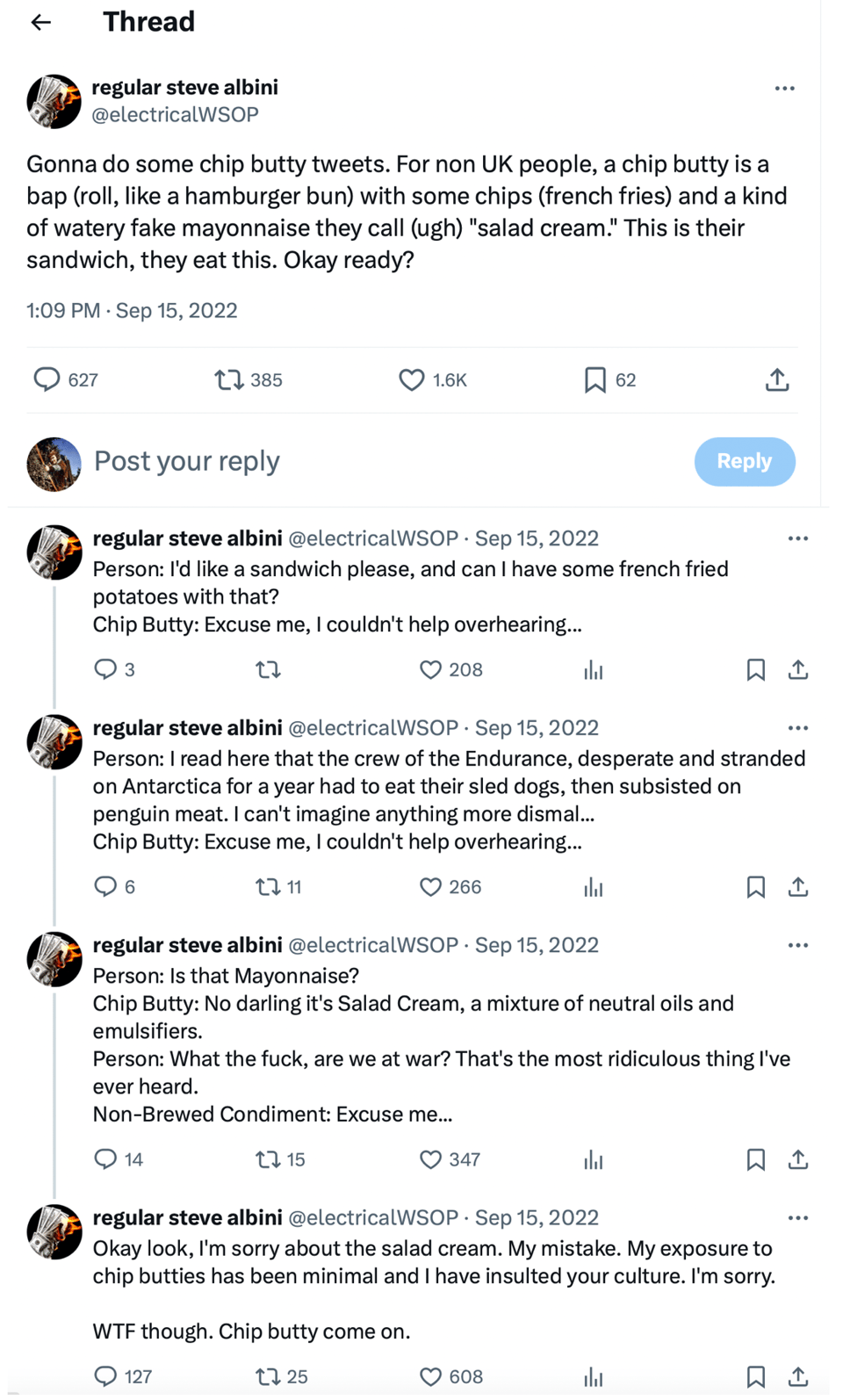Focus the 'Post your reply' field
Image resolution: width=843 pixels, height=1400 pixels.
point(351,462)
